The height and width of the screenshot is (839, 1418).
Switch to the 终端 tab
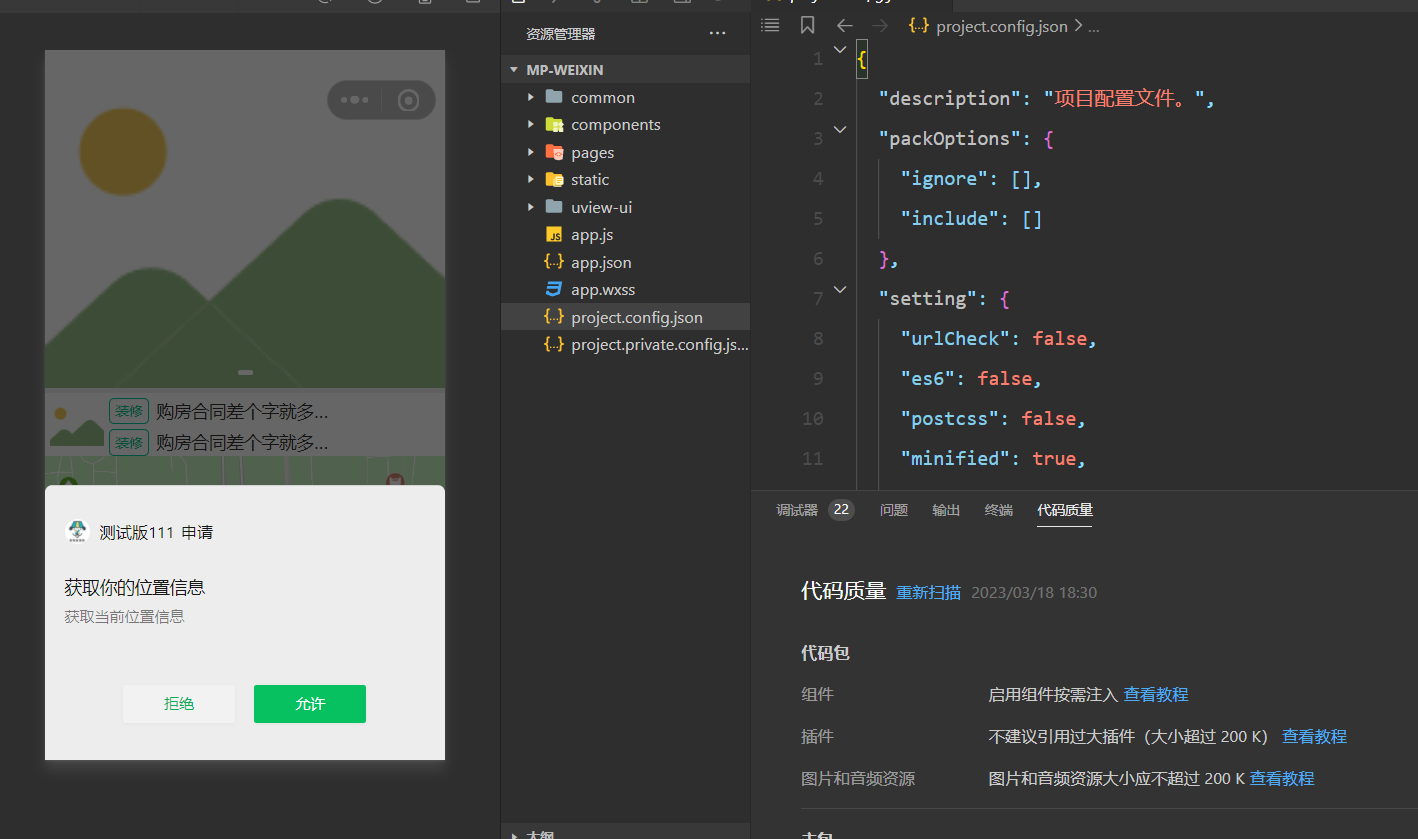pyautogui.click(x=999, y=510)
